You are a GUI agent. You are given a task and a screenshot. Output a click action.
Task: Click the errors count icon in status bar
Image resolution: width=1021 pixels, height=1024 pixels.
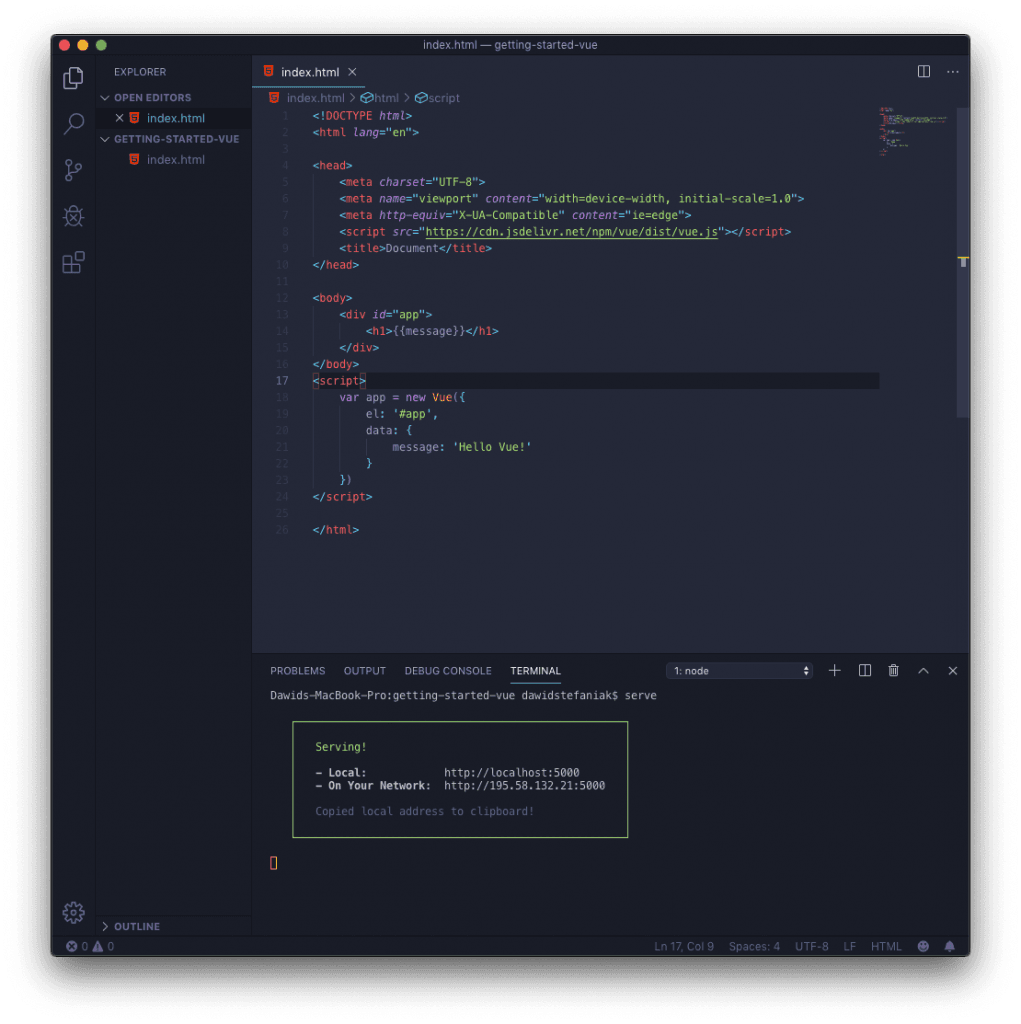[71, 946]
